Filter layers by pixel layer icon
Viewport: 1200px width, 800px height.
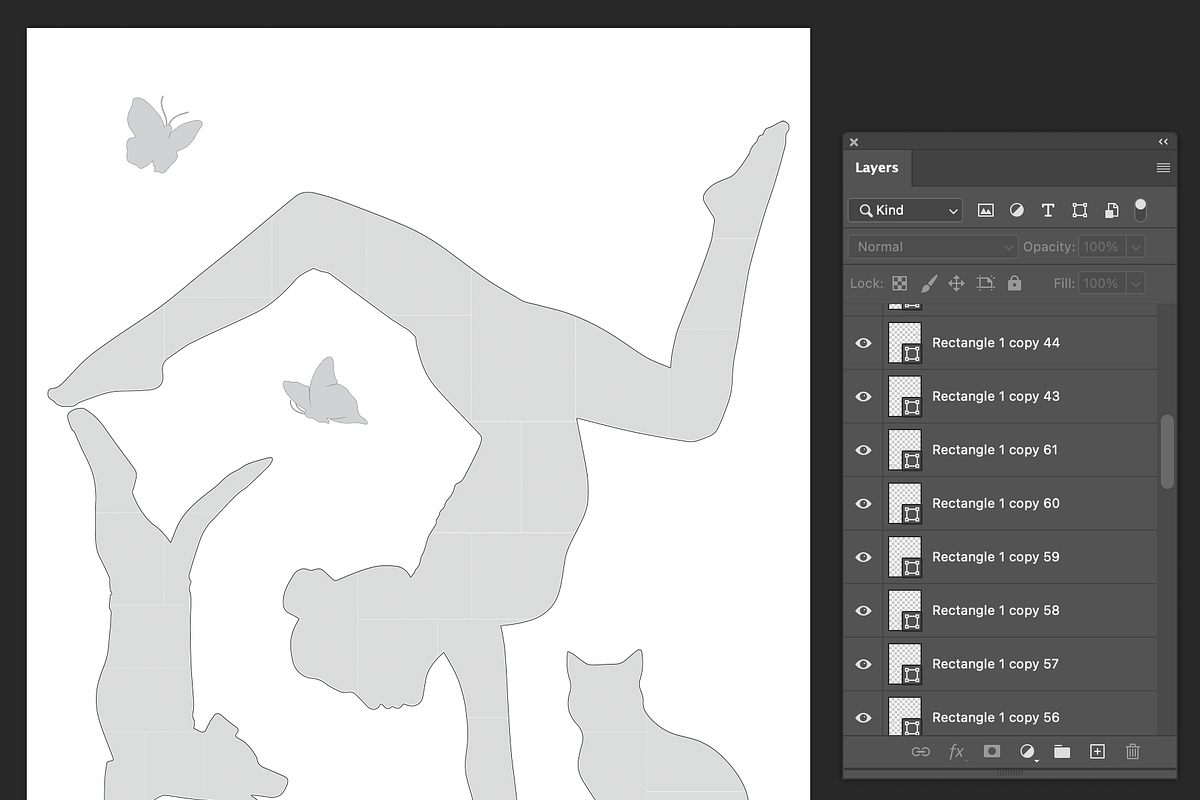(x=986, y=210)
